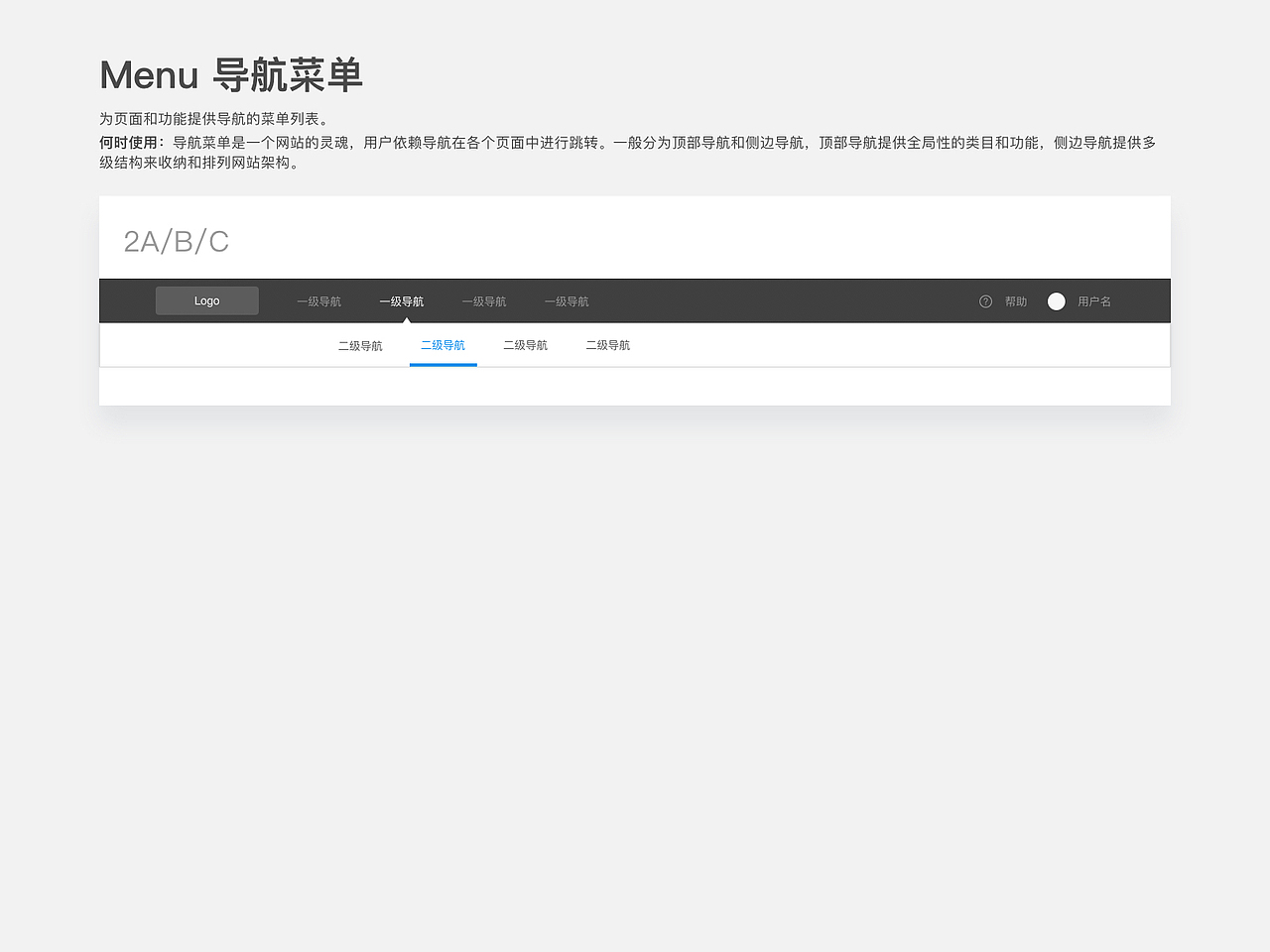Click the 2A/B/C label above the navbar
Screen dimensions: 1270x952
point(176,240)
